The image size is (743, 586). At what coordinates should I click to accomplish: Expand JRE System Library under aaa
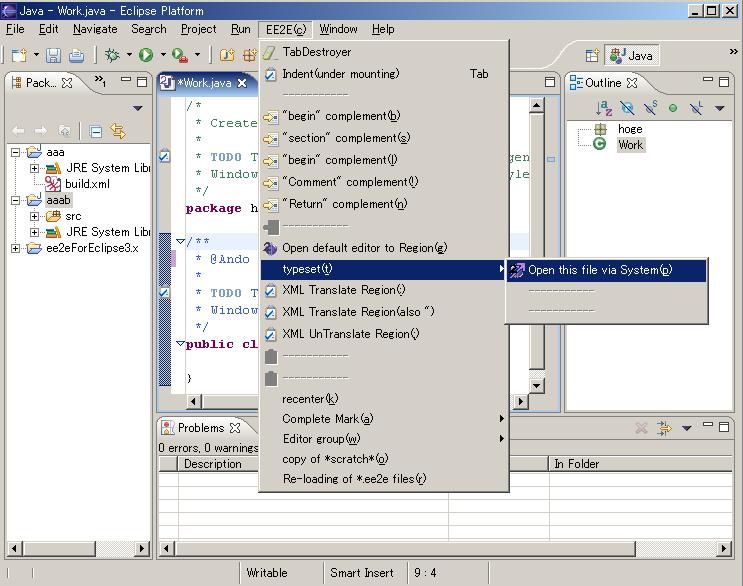(x=34, y=168)
